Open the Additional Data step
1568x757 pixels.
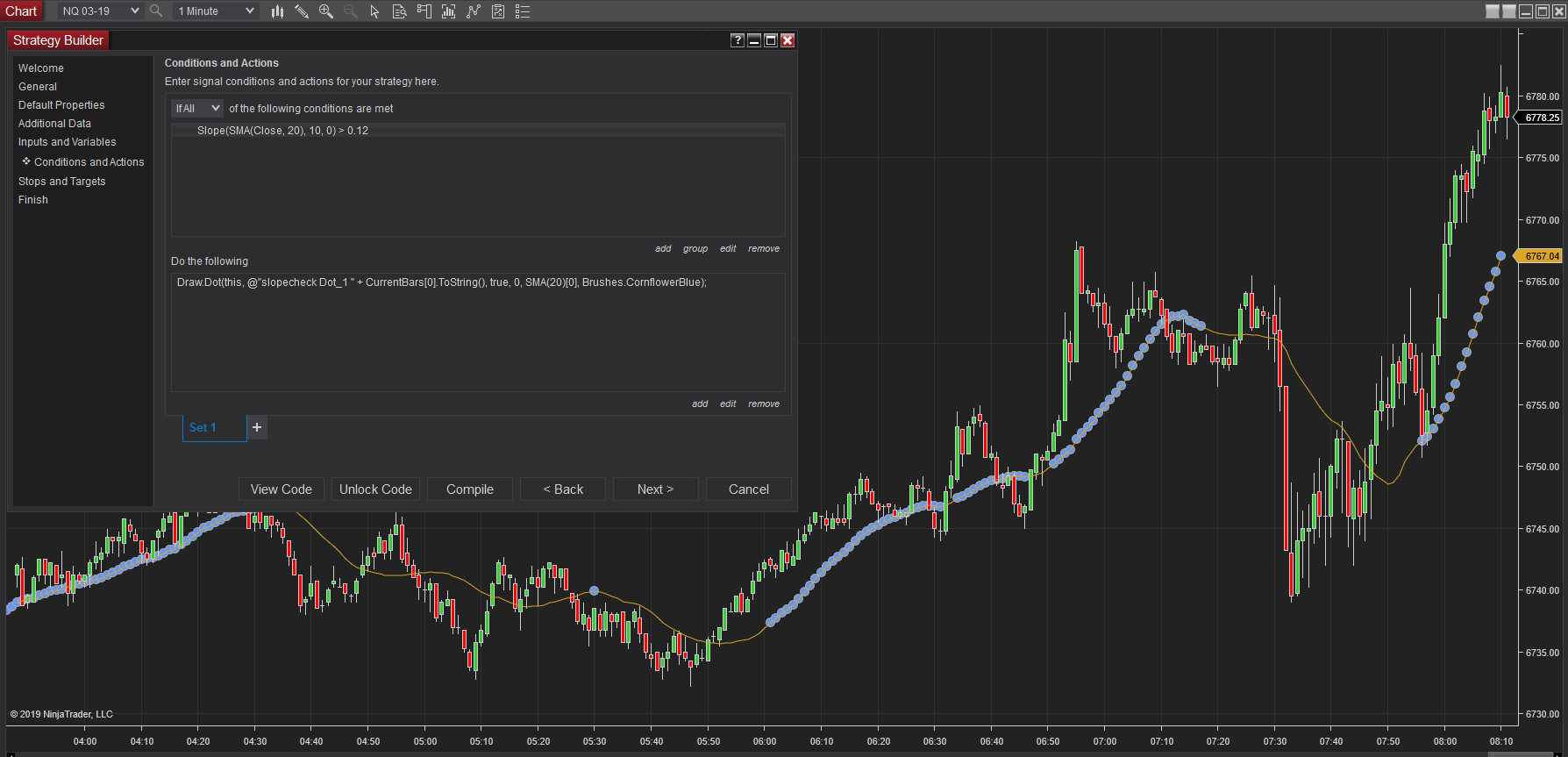point(54,124)
